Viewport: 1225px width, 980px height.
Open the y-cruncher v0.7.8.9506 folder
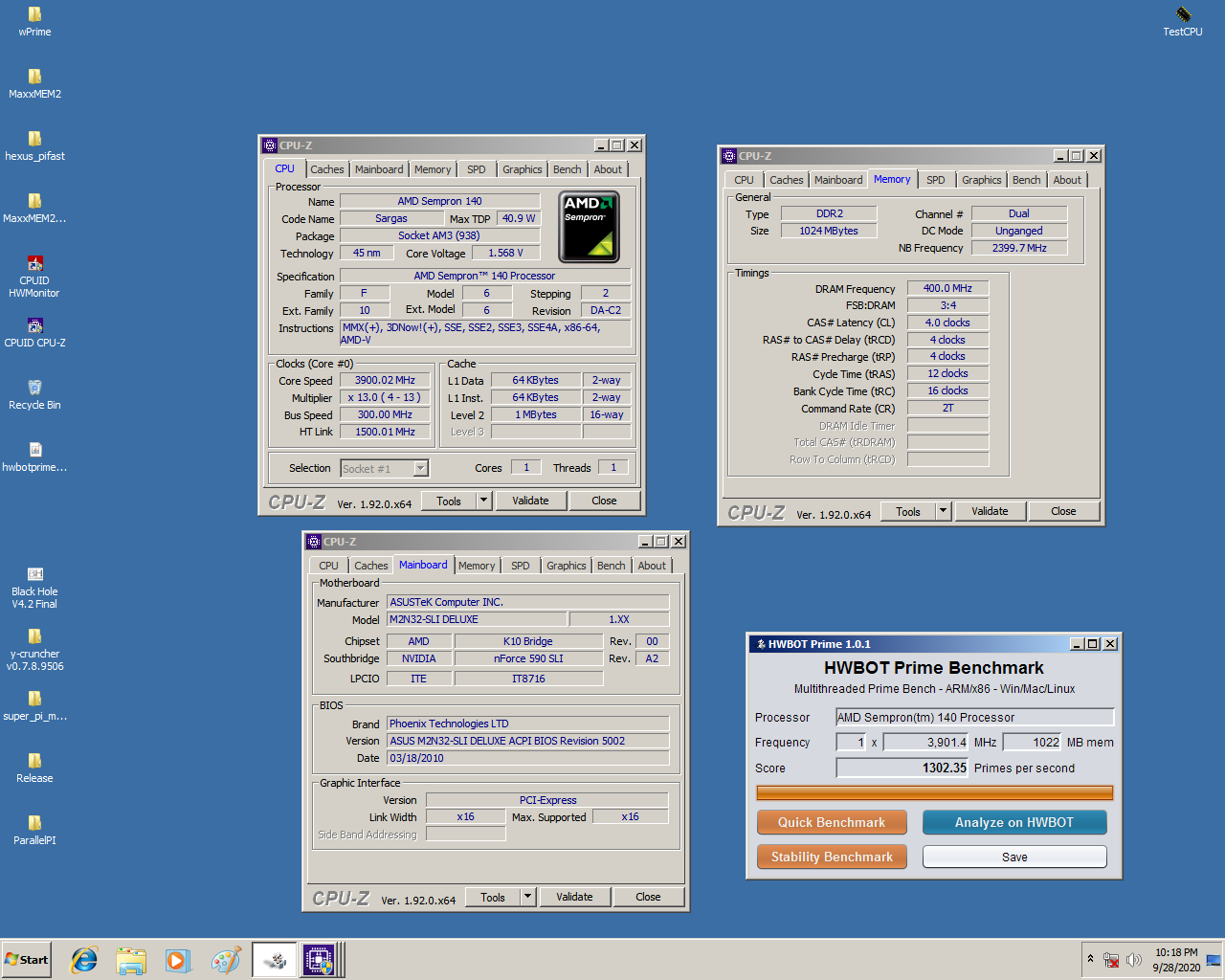pos(34,649)
